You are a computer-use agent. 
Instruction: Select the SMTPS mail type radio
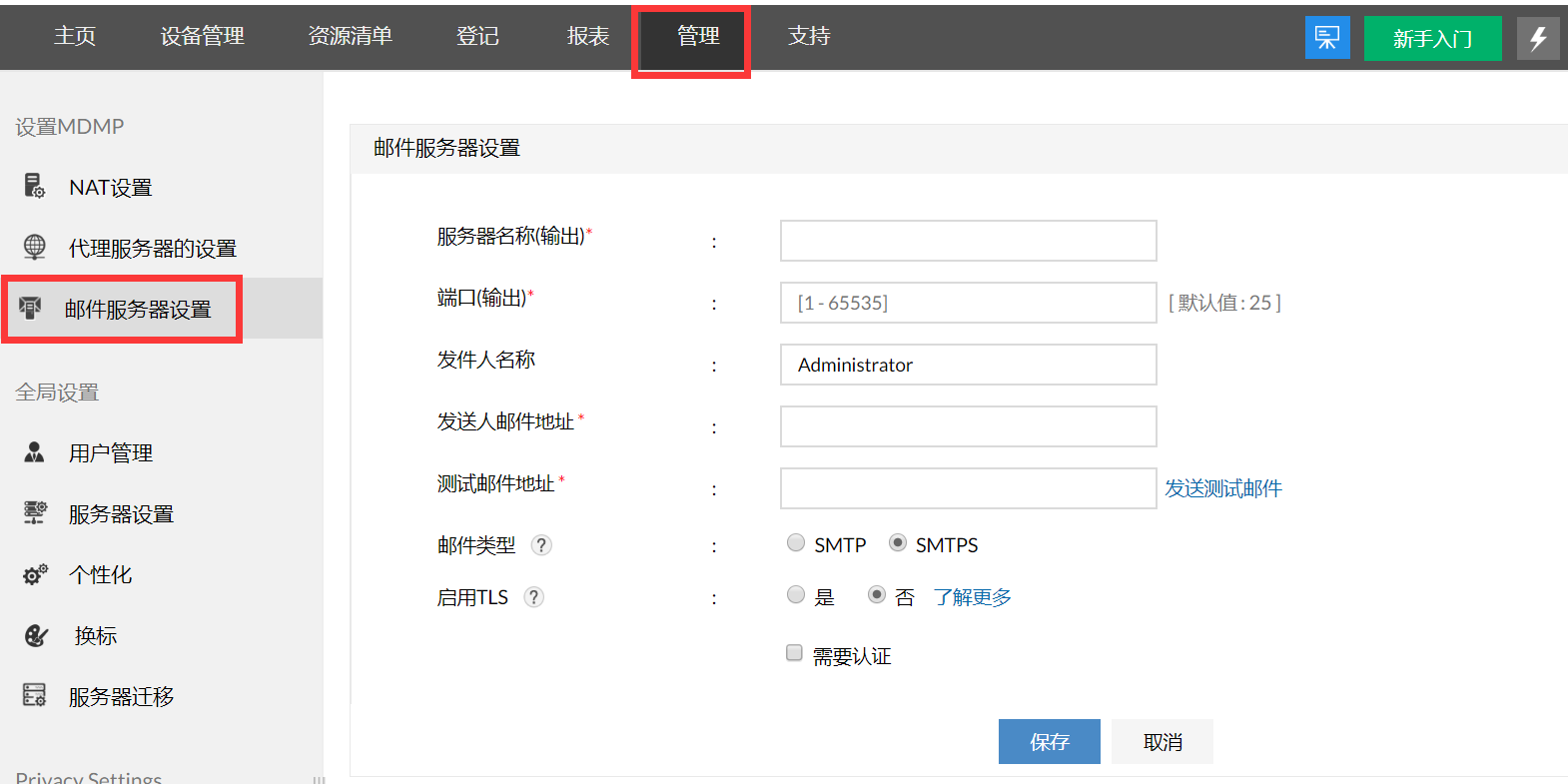click(x=898, y=542)
